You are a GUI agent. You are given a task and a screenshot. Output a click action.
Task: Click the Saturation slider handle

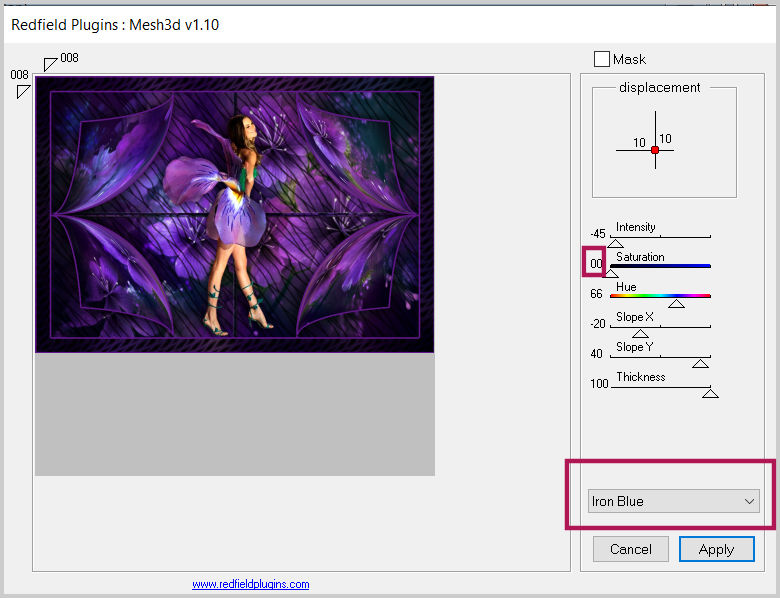click(611, 273)
